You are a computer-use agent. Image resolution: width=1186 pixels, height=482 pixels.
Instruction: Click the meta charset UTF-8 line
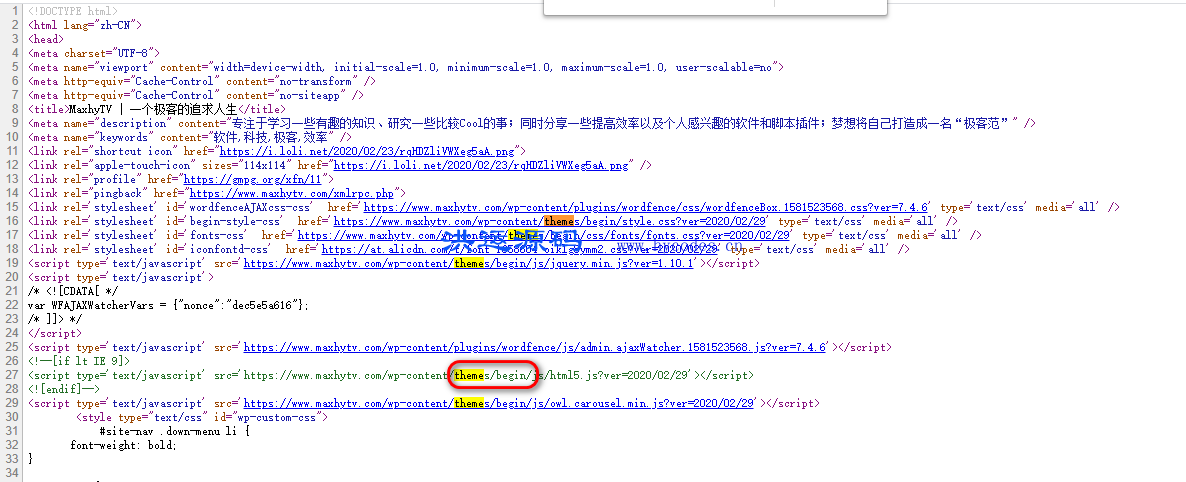[x=94, y=53]
